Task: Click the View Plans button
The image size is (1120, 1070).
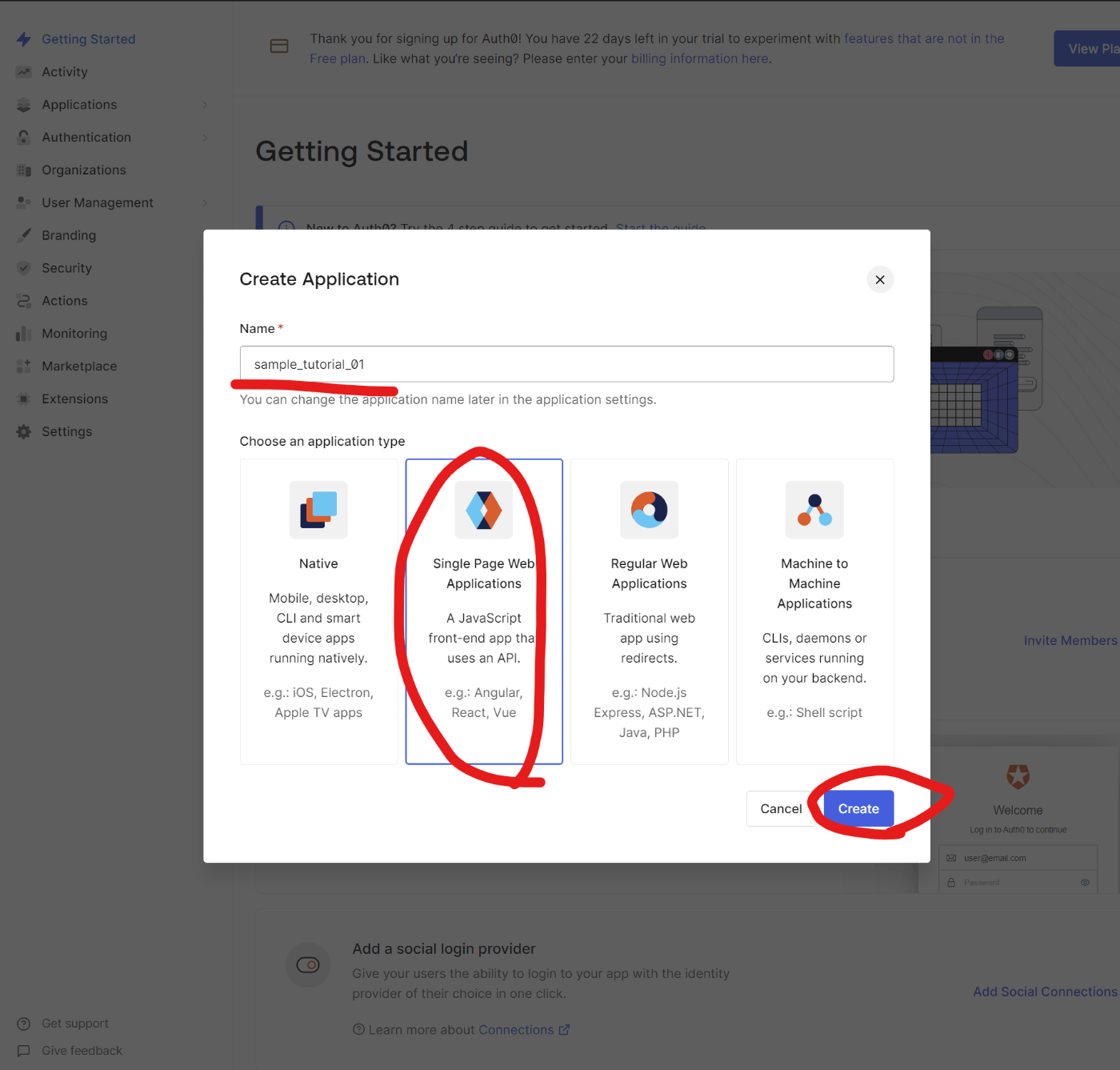Action: pos(1087,49)
